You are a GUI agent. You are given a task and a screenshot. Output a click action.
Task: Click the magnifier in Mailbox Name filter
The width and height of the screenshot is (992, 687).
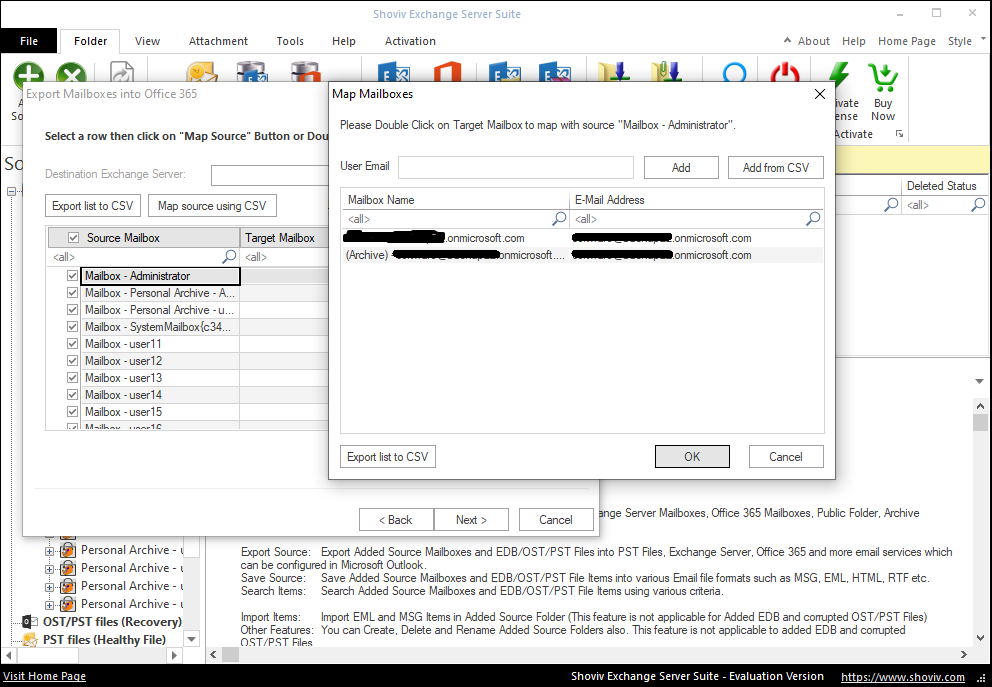(559, 219)
